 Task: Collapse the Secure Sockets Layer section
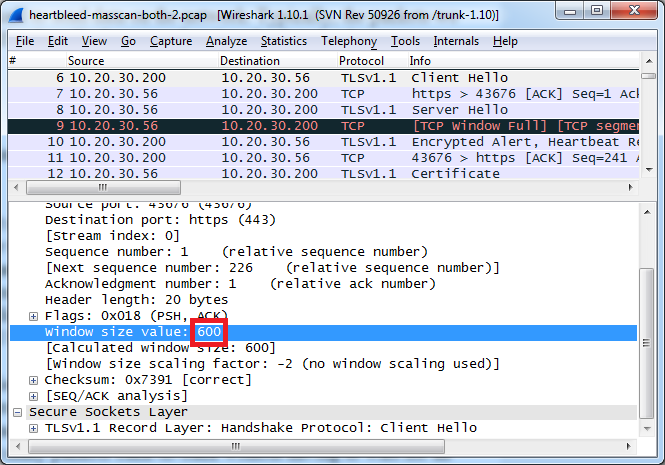(17, 412)
